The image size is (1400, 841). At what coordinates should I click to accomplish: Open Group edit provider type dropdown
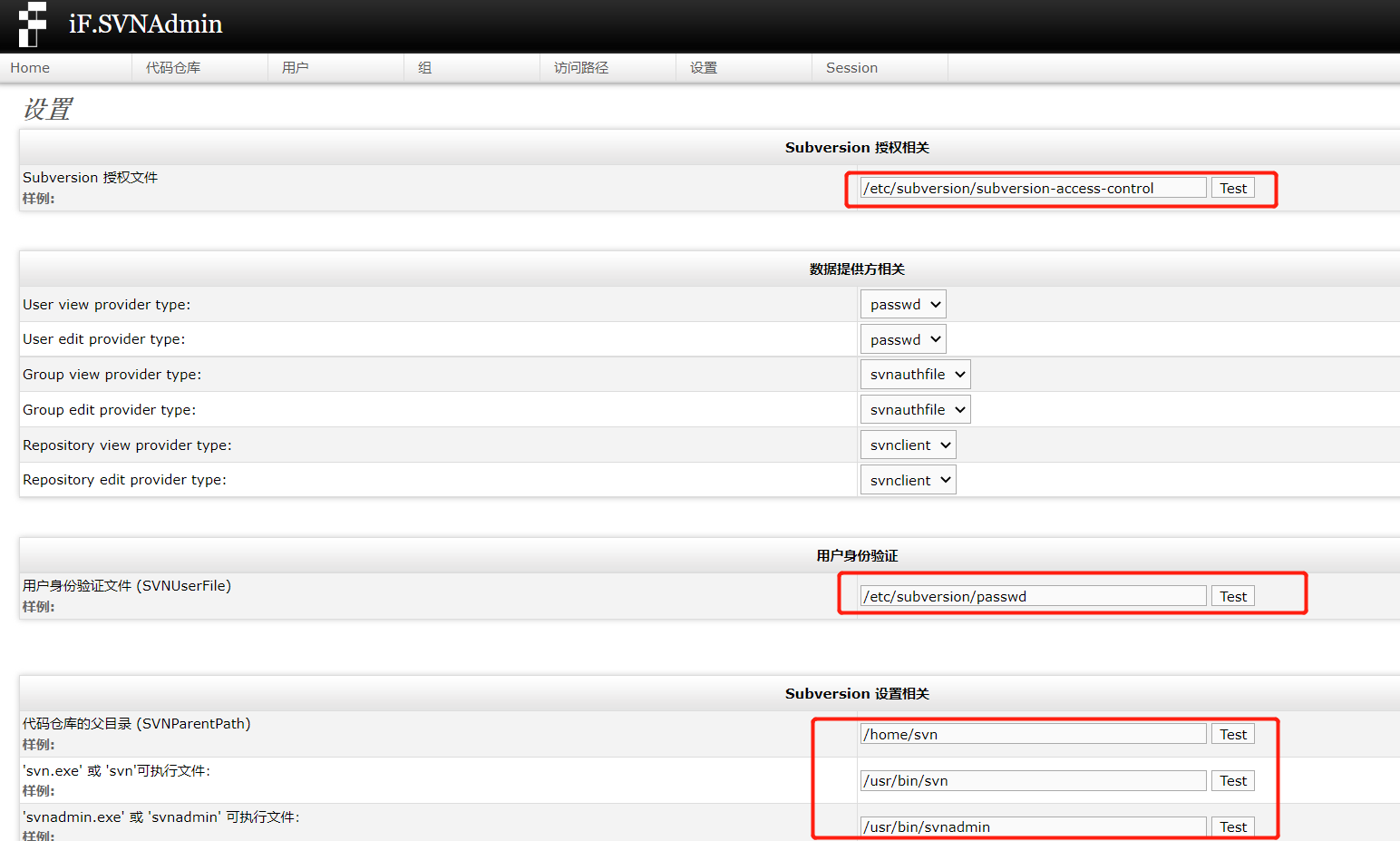915,410
